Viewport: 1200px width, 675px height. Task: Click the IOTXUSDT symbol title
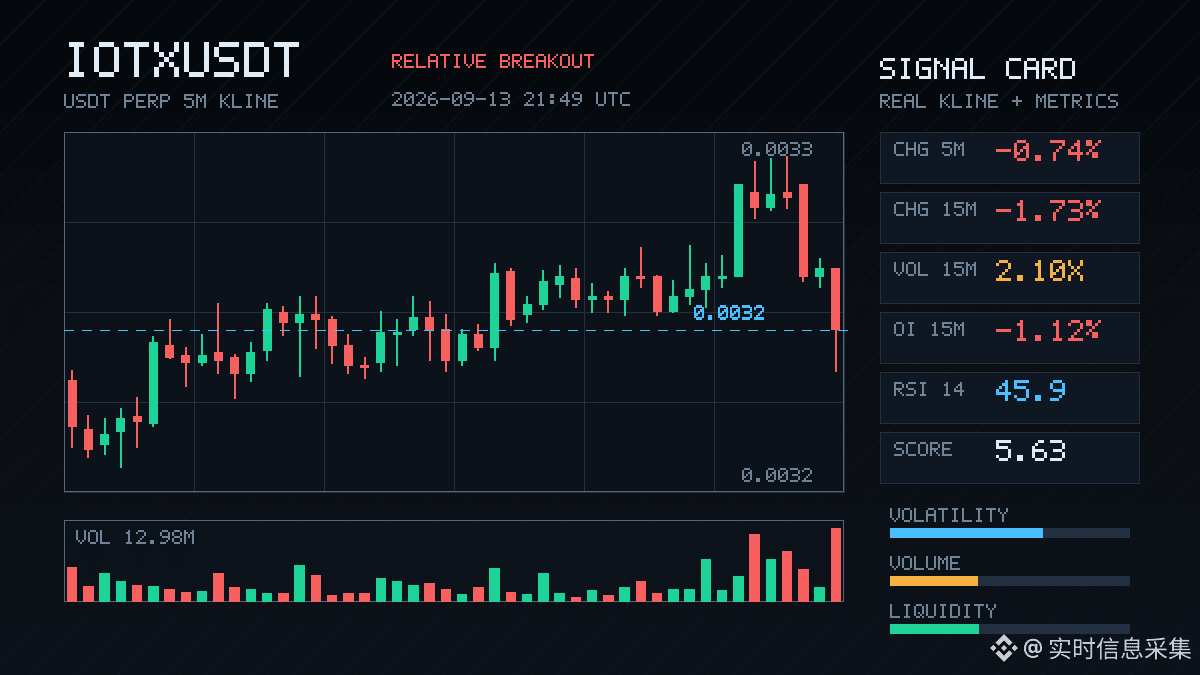182,61
